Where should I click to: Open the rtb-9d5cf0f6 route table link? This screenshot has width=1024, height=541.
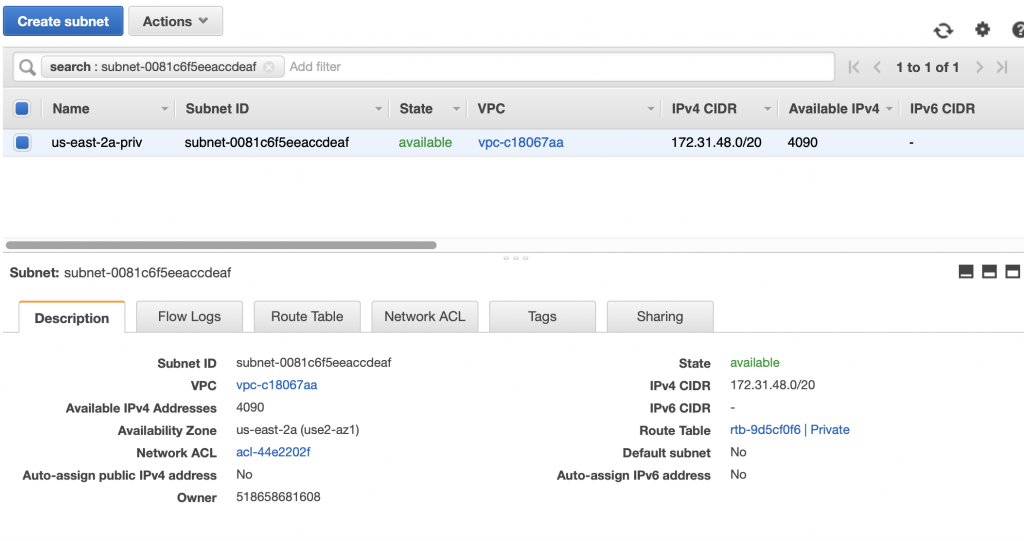coord(765,430)
